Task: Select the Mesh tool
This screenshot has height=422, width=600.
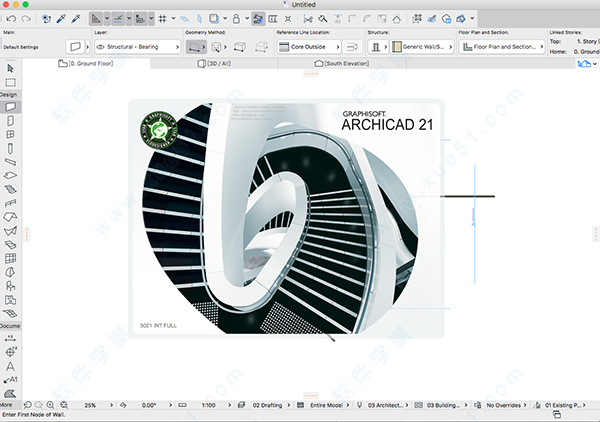Action: pos(10,313)
